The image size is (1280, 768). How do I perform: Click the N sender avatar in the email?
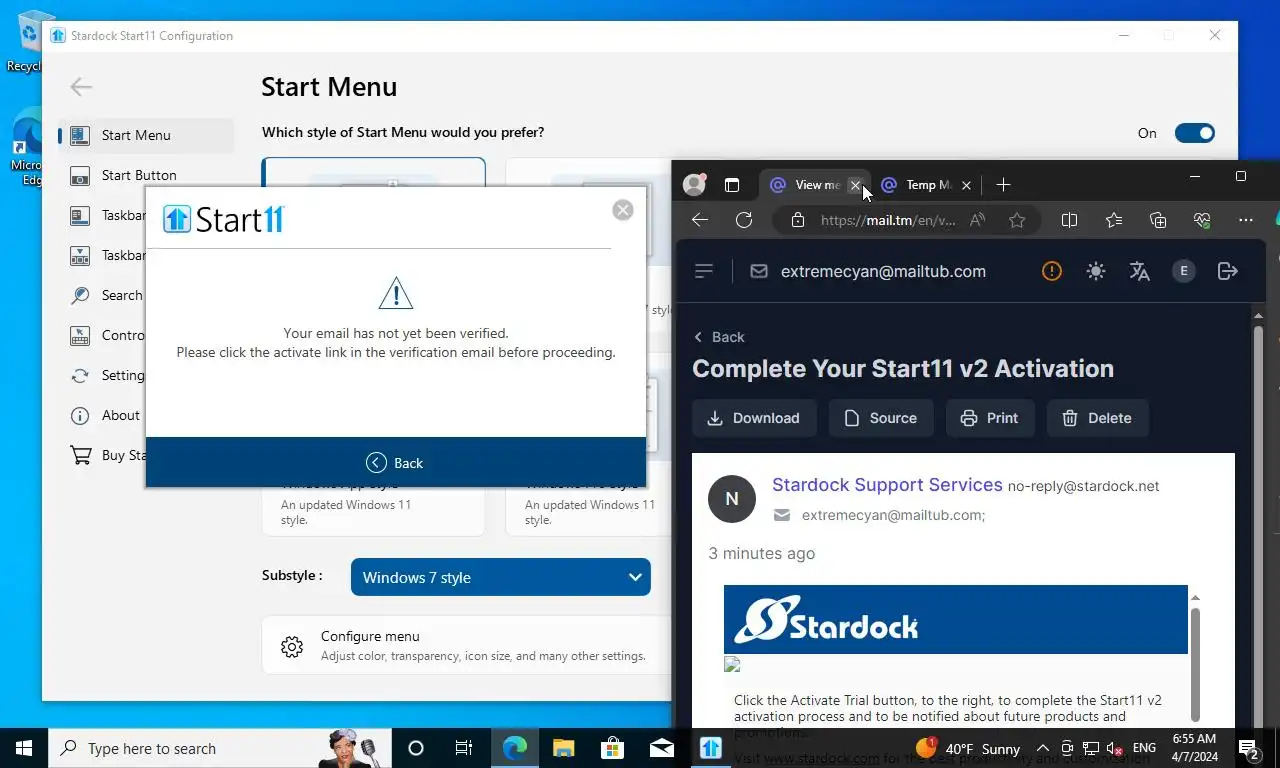point(732,499)
